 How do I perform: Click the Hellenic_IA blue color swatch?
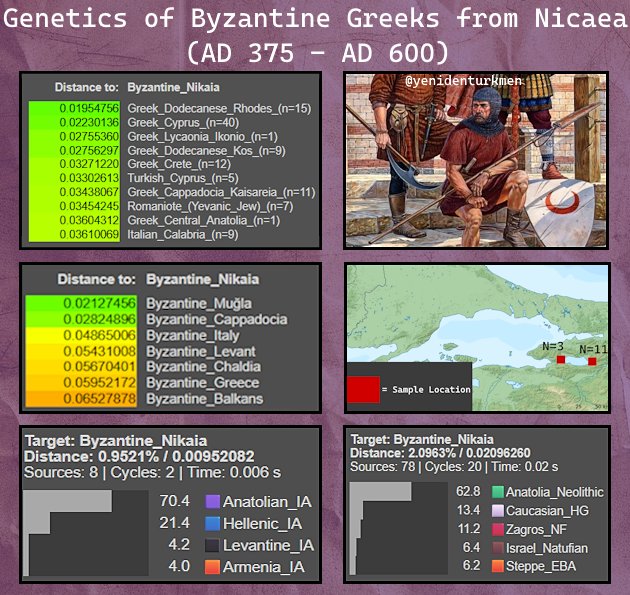tap(212, 523)
